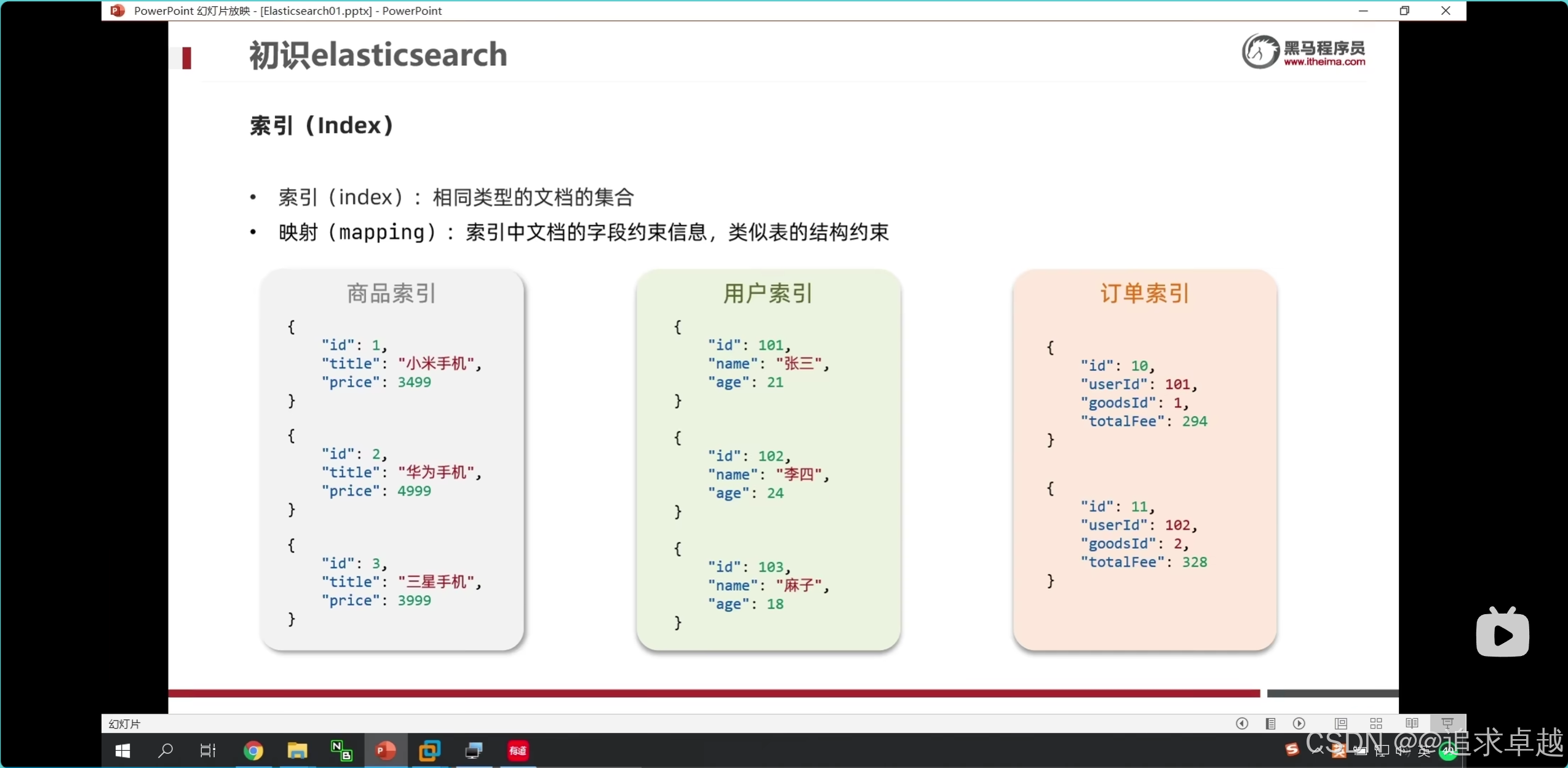Open the slide list menu icon
Viewport: 1568px width, 768px height.
[1270, 723]
